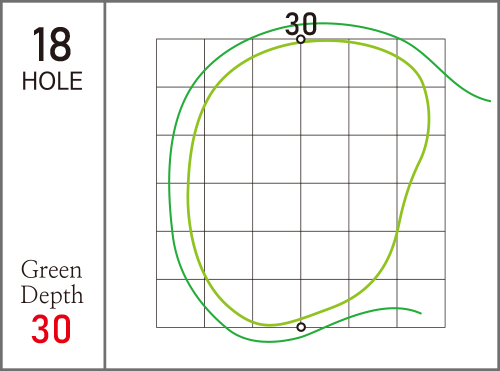Viewport: 500px width, 371px height.
Task: Click the word Green in the left panel
Action: pyautogui.click(x=51, y=269)
